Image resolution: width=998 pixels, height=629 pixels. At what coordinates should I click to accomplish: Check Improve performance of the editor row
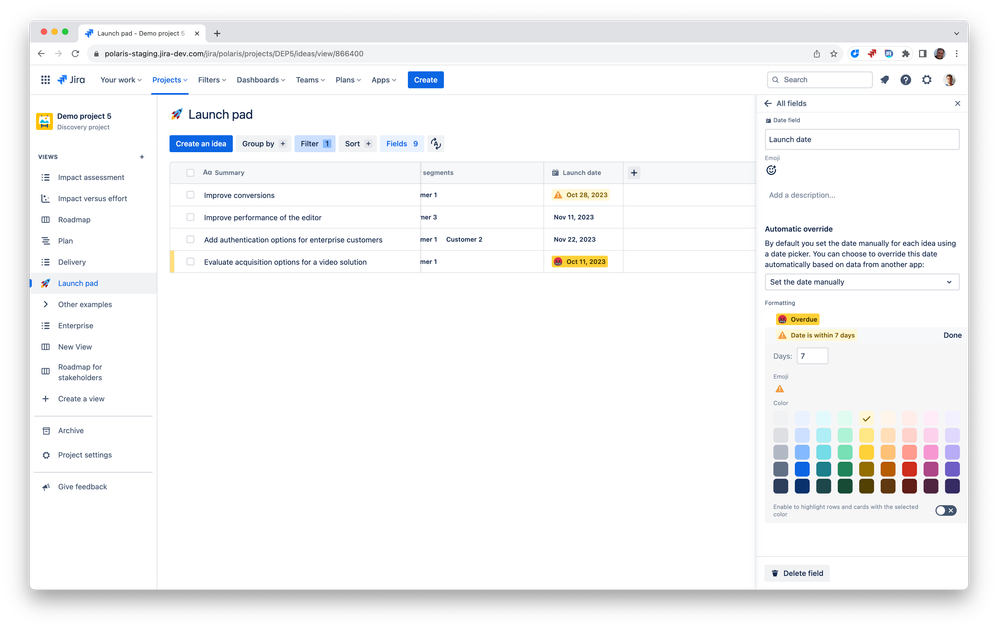click(x=190, y=217)
